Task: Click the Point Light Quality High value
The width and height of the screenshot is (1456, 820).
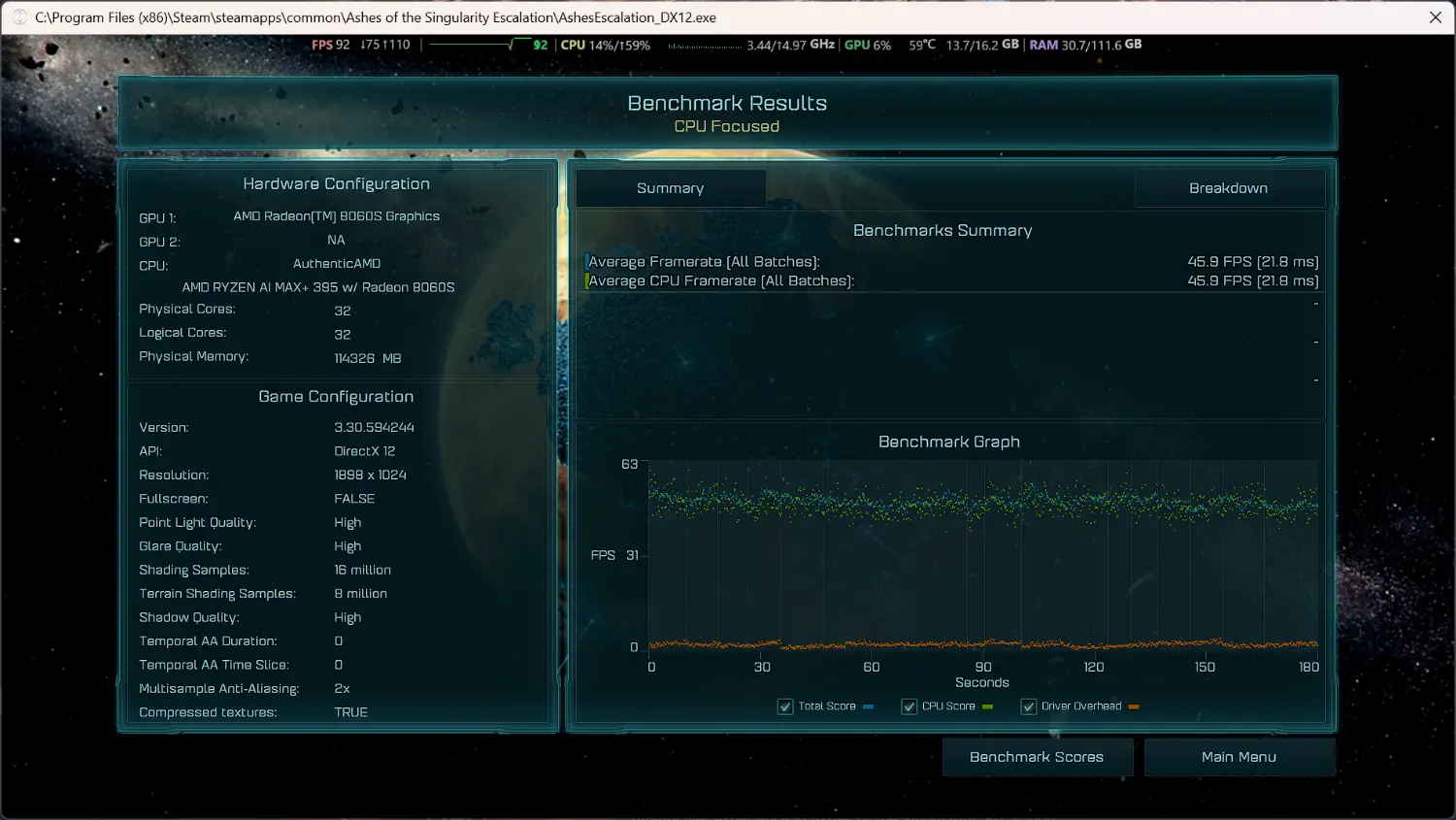Action: point(347,523)
